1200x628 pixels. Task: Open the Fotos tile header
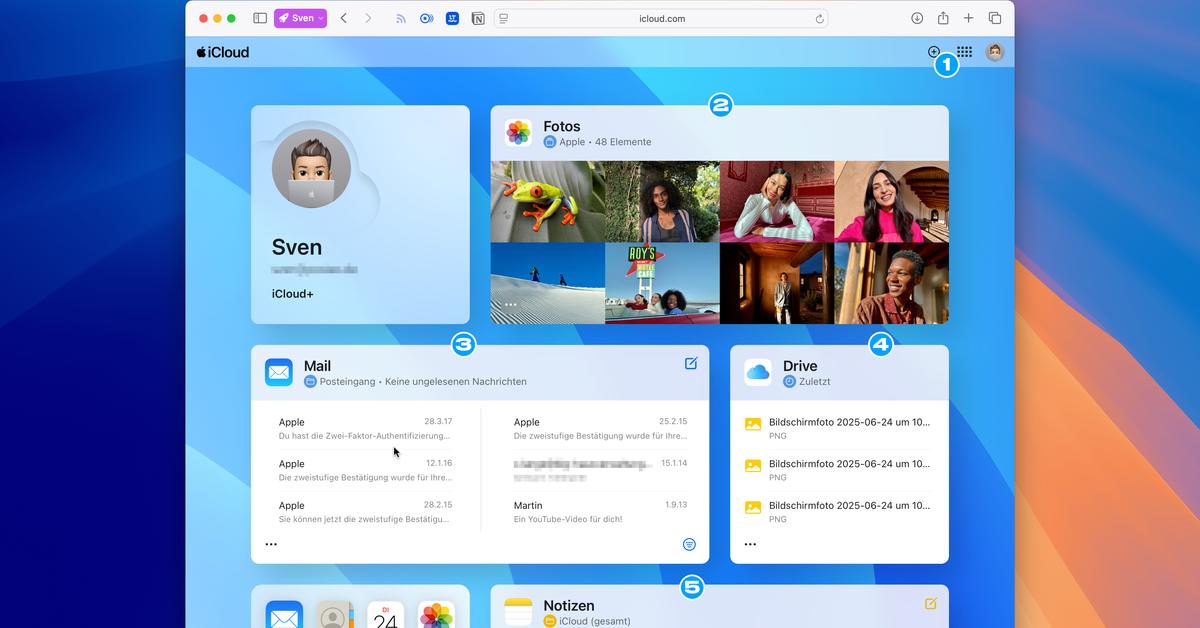tap(719, 133)
